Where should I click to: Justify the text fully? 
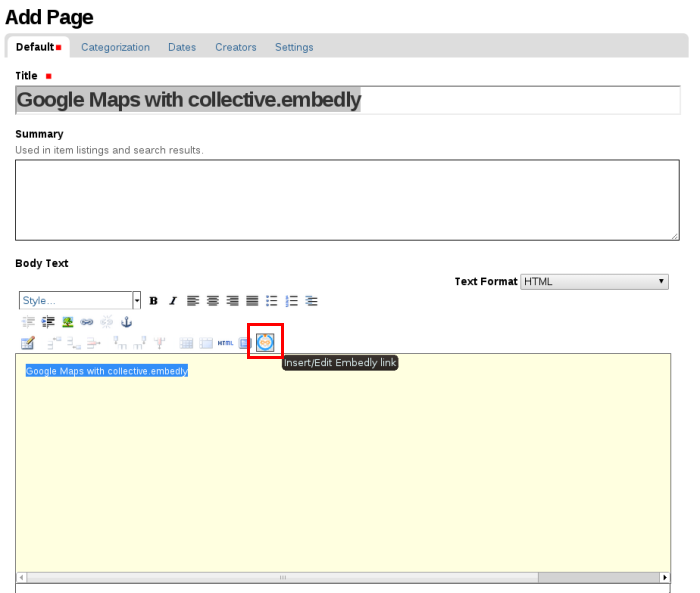252,301
